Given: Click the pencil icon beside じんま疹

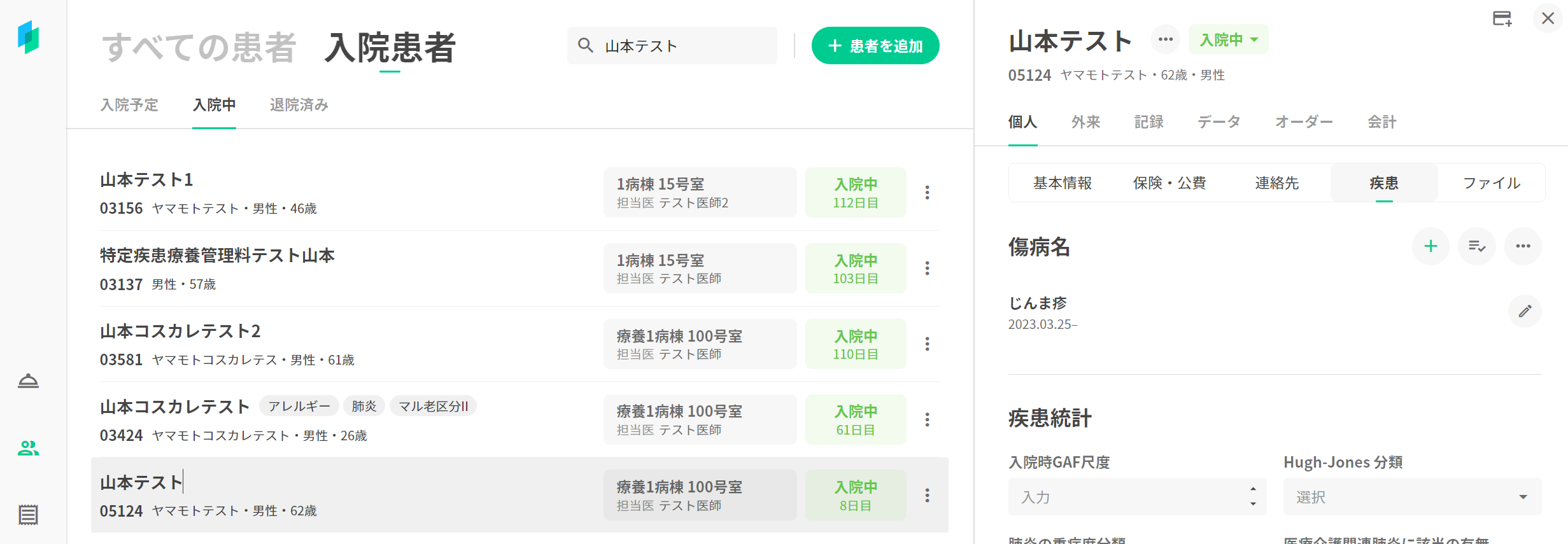Looking at the screenshot, I should (x=1525, y=311).
